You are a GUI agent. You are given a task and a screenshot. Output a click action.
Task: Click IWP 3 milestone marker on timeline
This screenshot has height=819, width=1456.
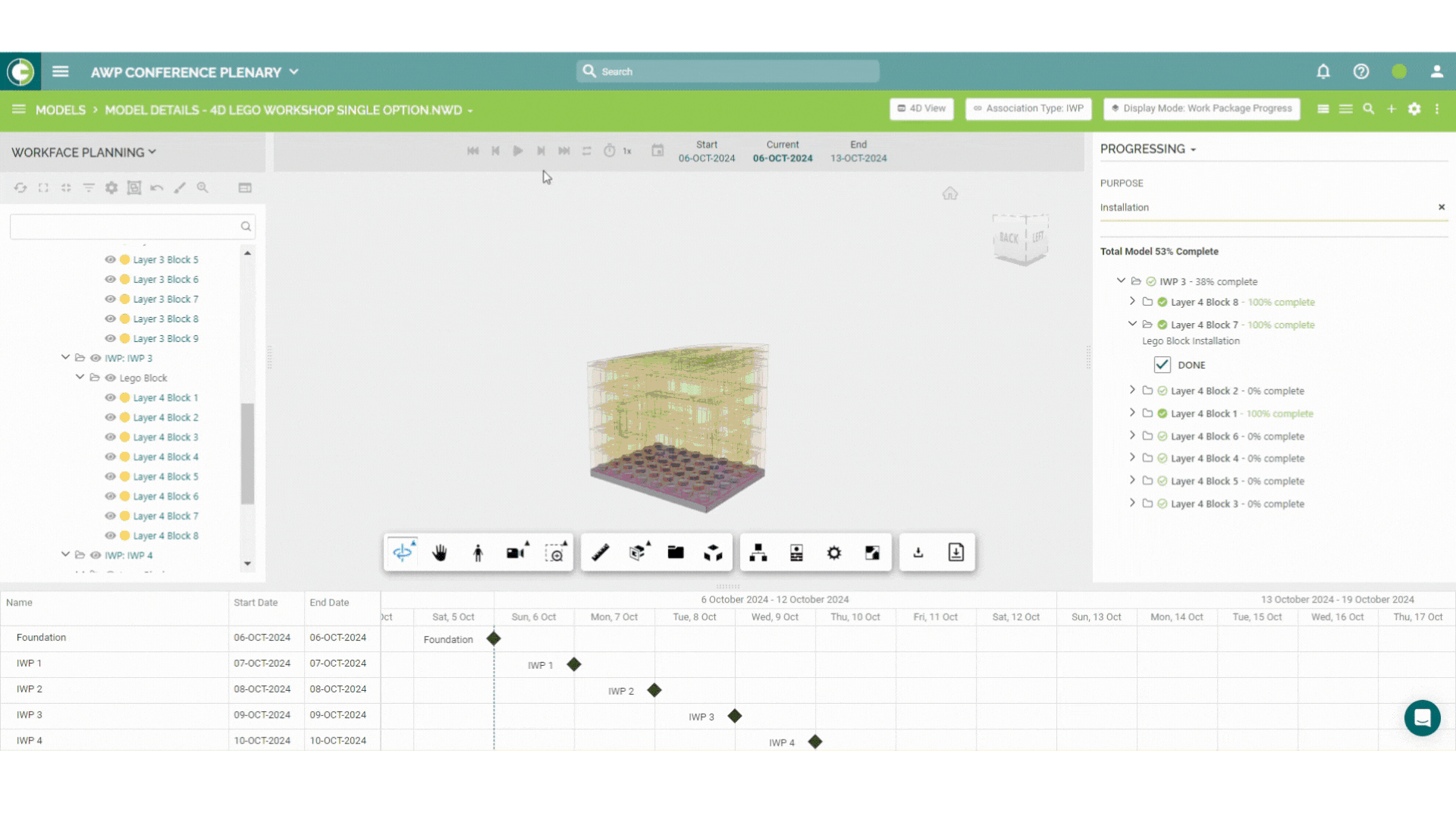click(734, 715)
